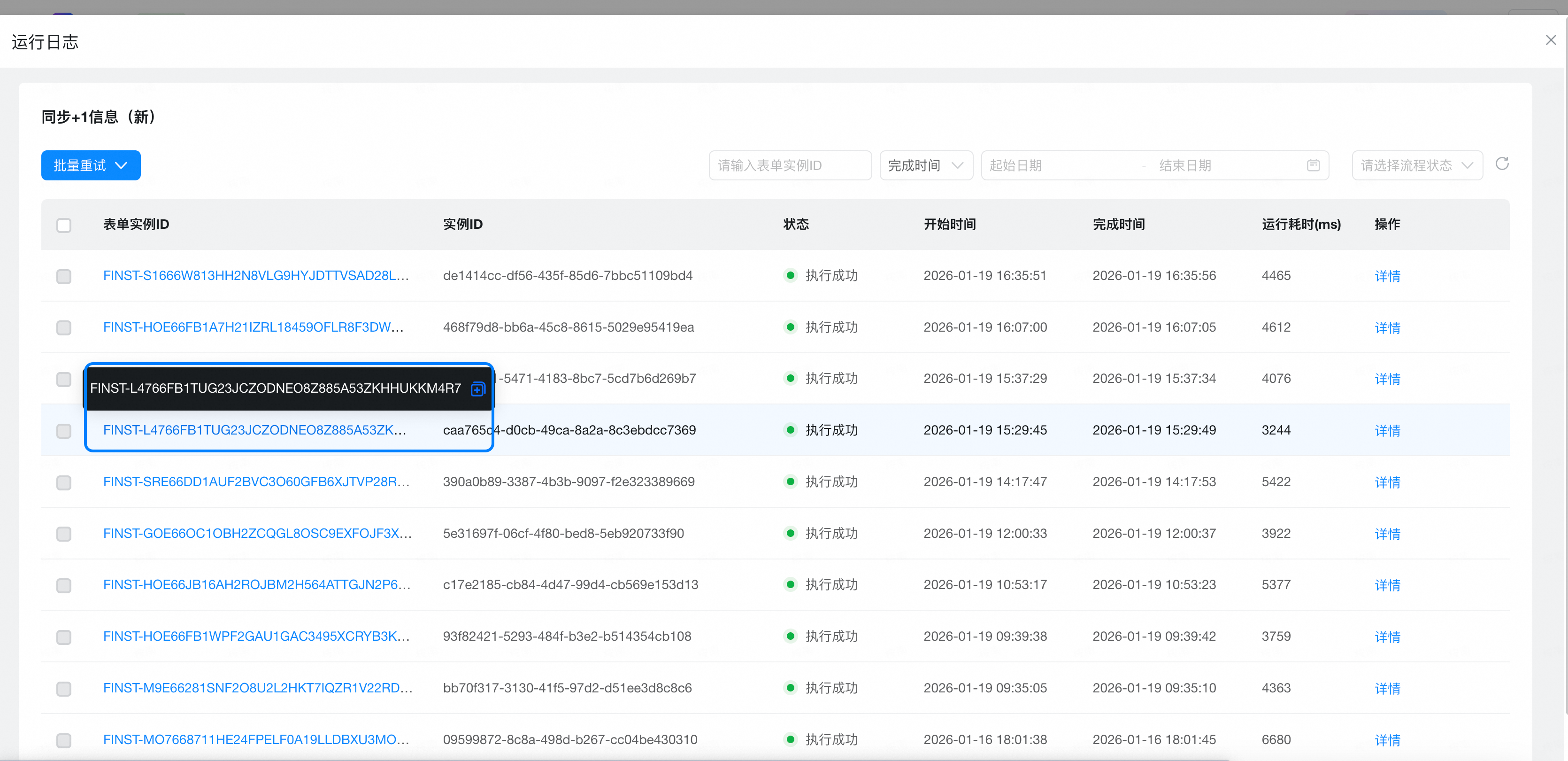View 详情 for the 3244 ms run
1568x761 pixels.
tap(1387, 431)
